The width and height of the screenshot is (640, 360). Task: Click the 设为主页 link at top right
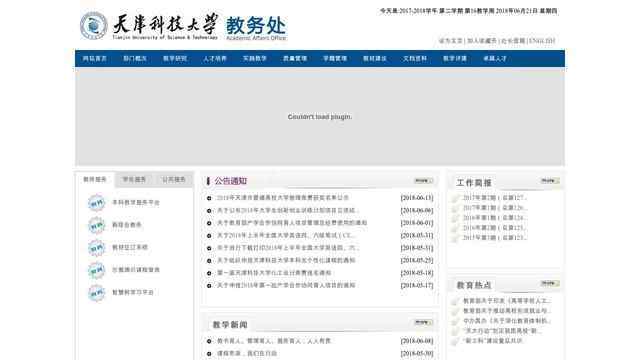pos(450,41)
